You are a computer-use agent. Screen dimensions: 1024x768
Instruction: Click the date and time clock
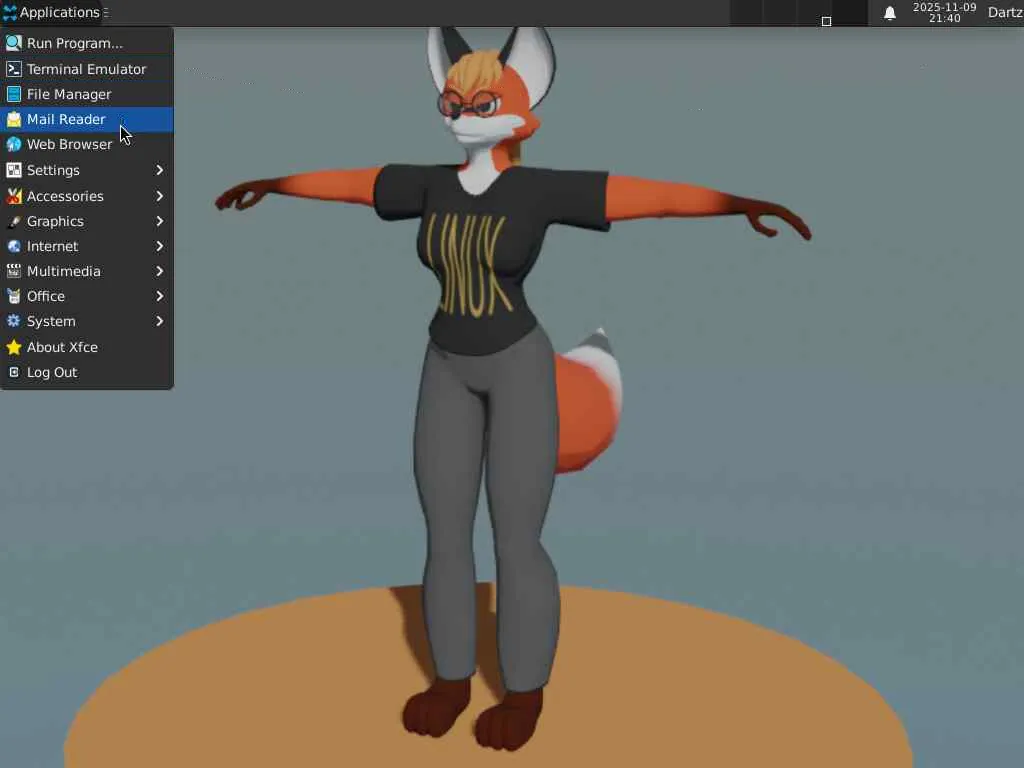tap(944, 12)
